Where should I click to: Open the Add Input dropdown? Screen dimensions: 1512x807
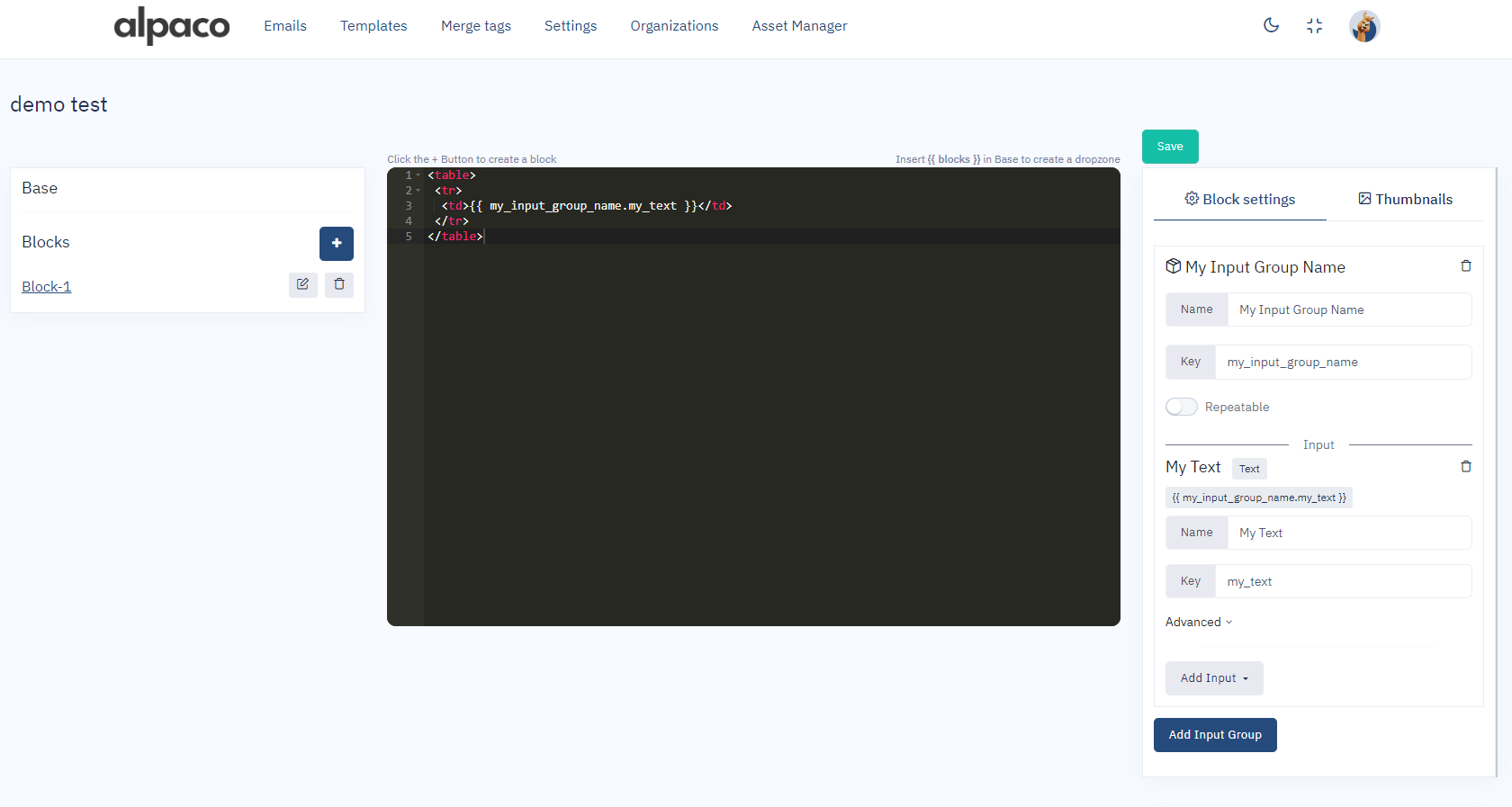click(1214, 678)
